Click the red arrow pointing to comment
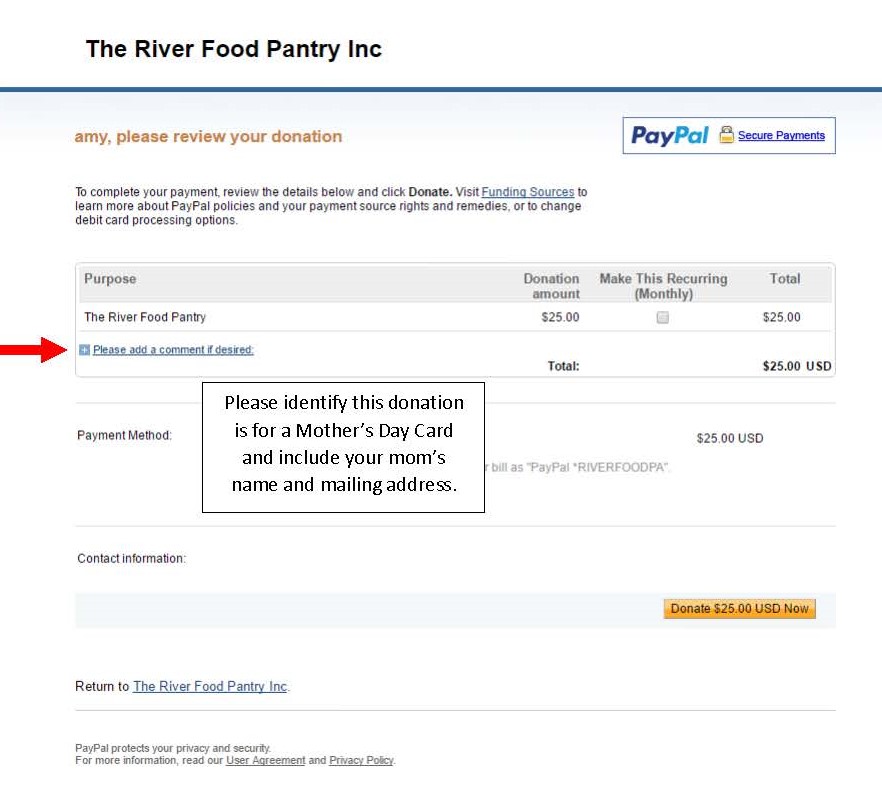This screenshot has height=802, width=882. click(34, 350)
